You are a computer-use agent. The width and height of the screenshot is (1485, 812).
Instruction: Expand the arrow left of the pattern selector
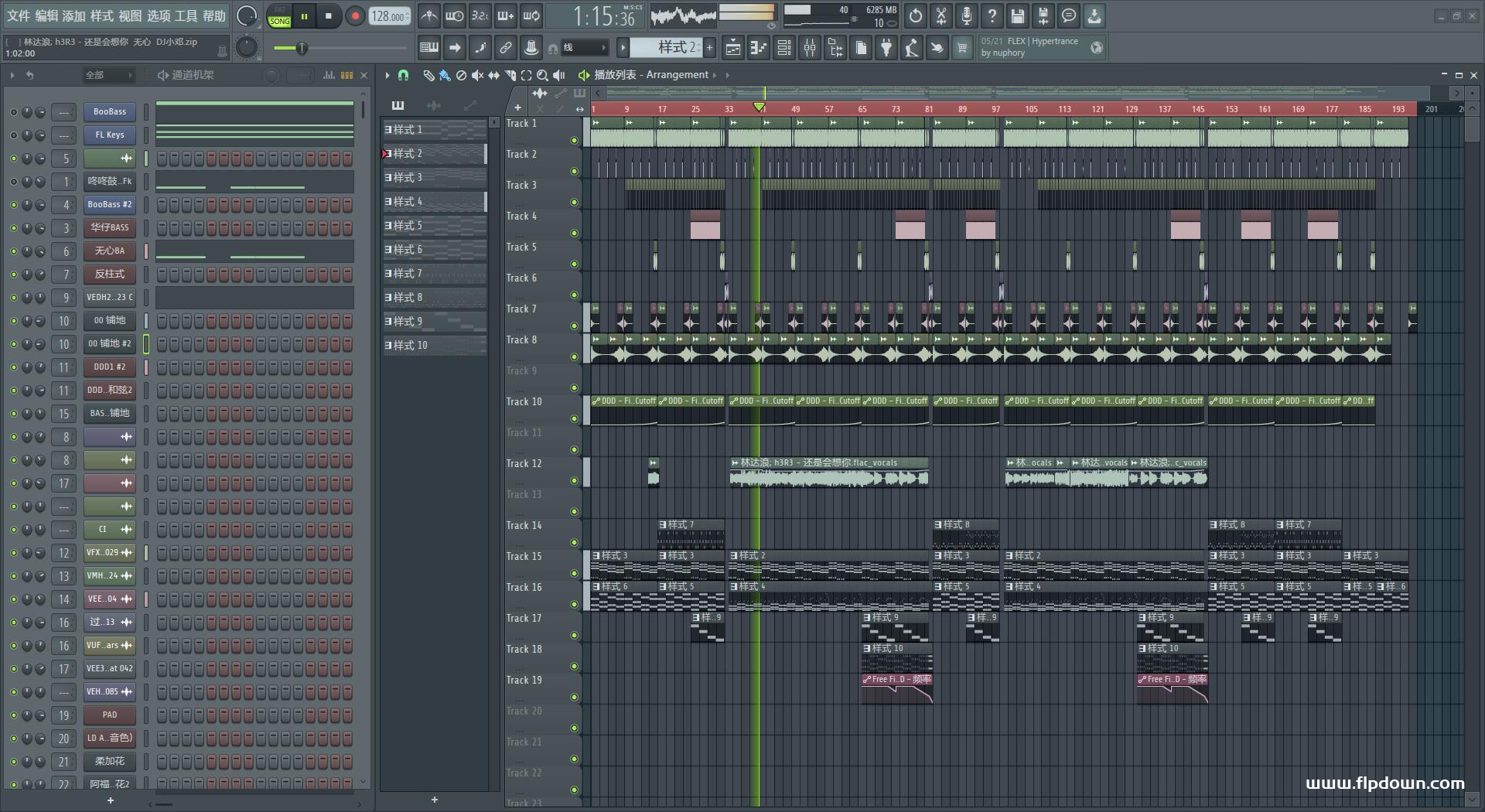point(623,48)
